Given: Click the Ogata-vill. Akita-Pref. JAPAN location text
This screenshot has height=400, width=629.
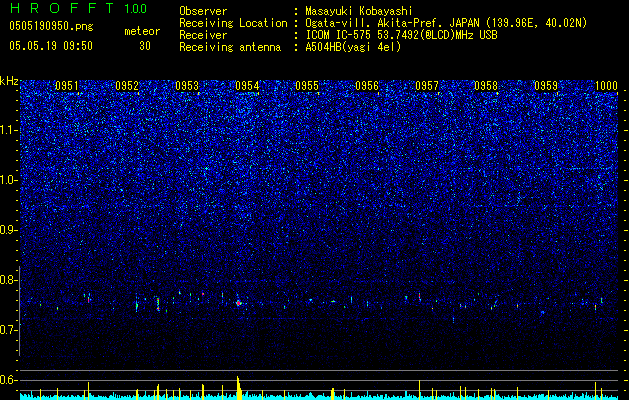Looking at the screenshot, I should coord(446,23).
